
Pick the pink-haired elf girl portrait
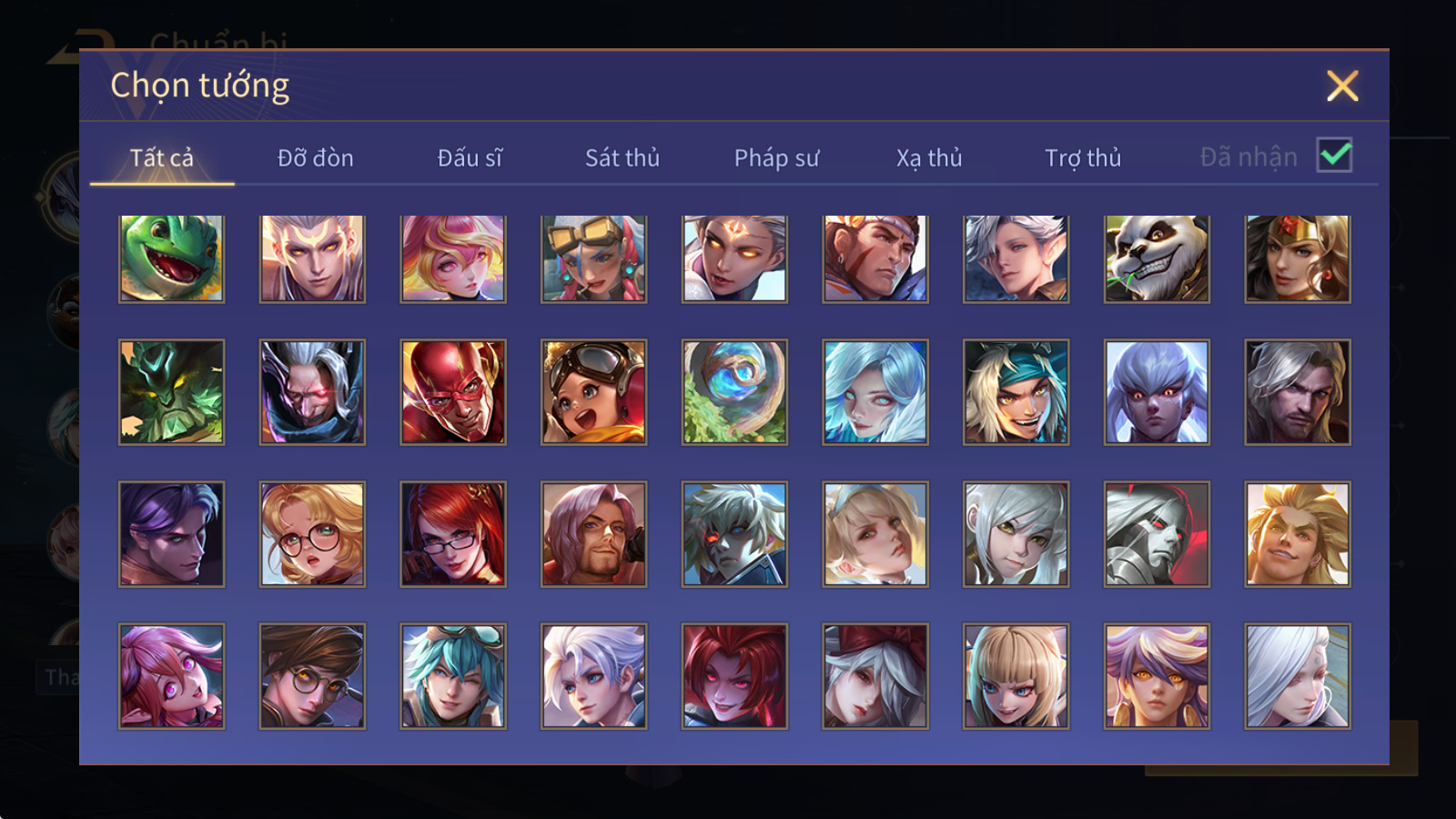click(x=171, y=676)
